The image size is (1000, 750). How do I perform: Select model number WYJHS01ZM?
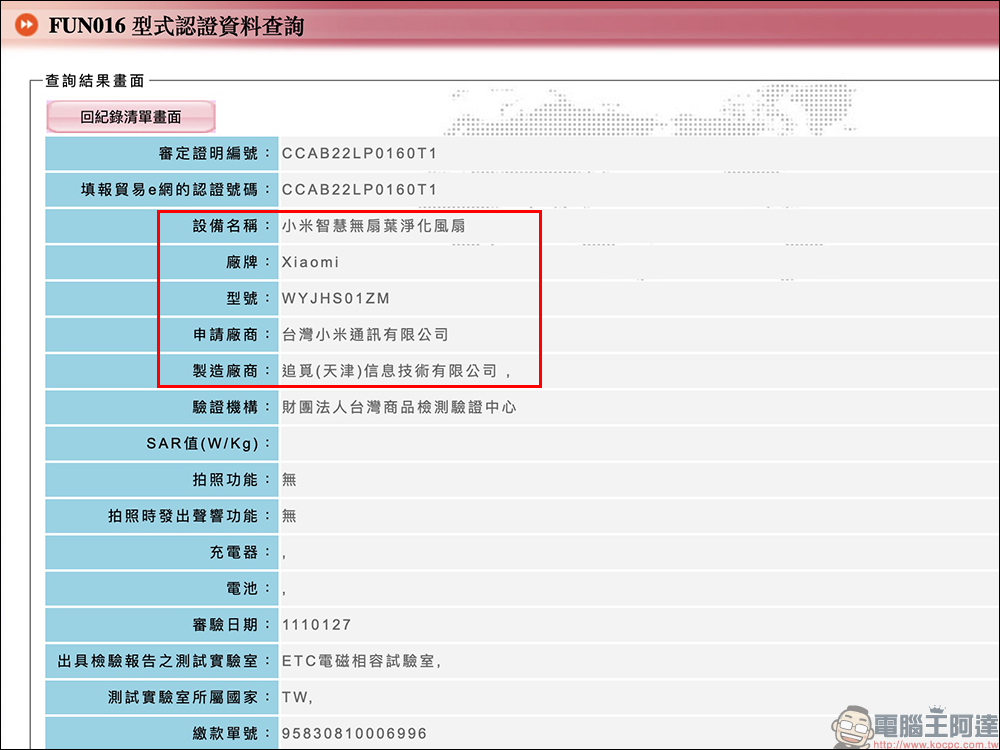pyautogui.click(x=336, y=298)
